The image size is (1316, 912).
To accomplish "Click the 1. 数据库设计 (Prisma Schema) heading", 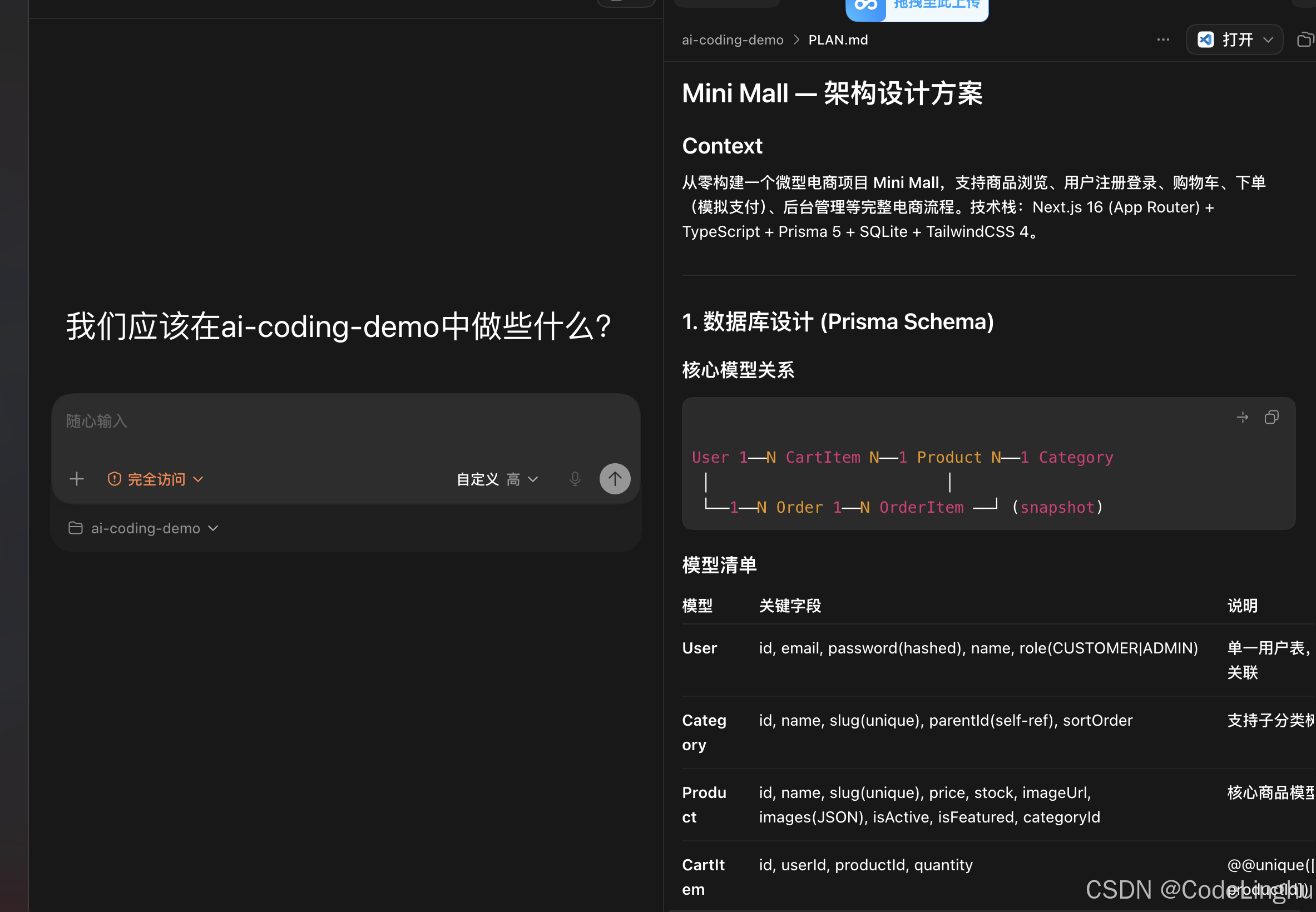I will click(x=838, y=322).
